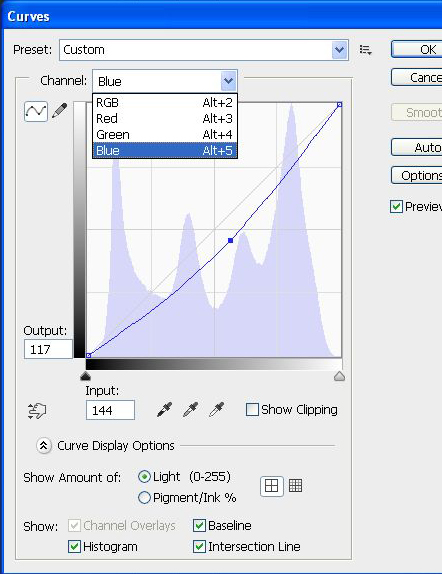Choose RGB from the channel list
The width and height of the screenshot is (442, 574).
(x=165, y=102)
